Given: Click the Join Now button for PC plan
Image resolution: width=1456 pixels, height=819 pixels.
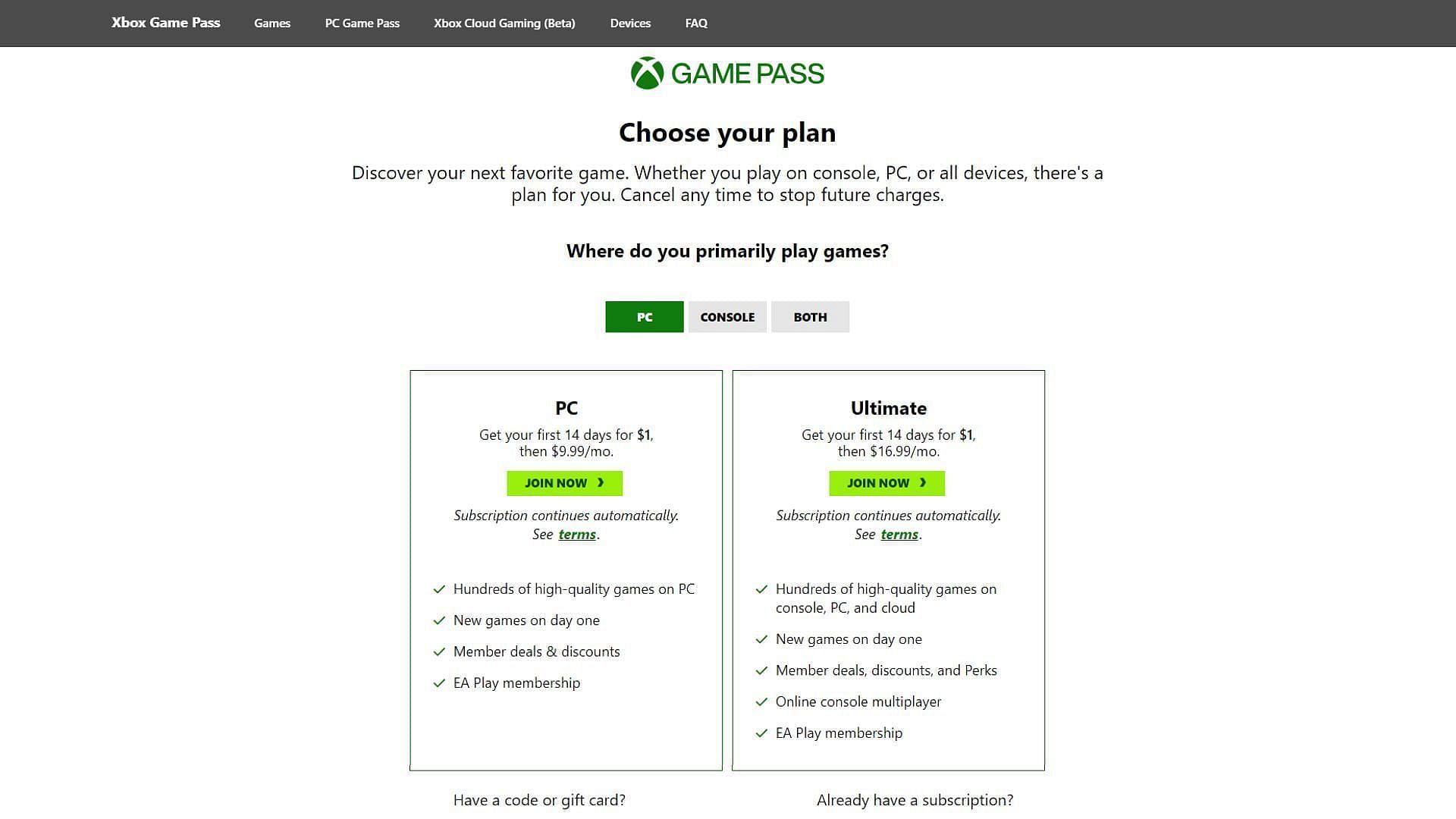Looking at the screenshot, I should coord(564,483).
